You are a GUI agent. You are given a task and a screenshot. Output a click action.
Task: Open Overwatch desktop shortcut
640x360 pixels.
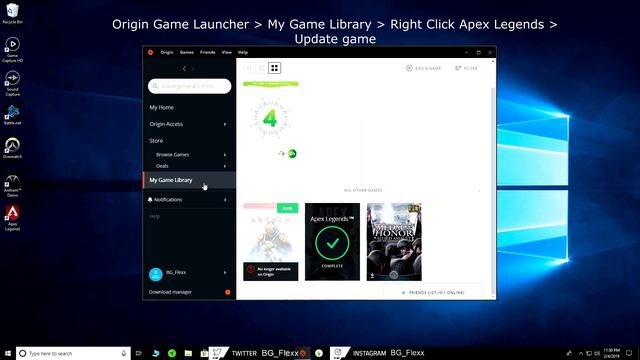(12, 148)
